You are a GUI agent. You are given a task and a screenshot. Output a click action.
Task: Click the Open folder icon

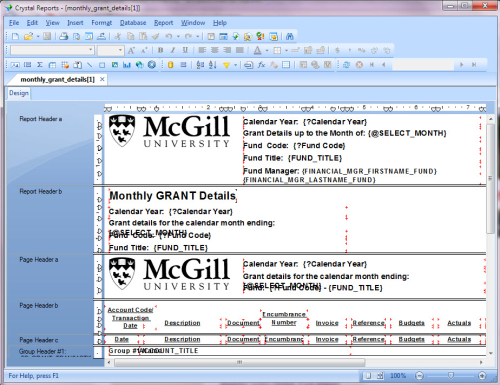tap(28, 36)
